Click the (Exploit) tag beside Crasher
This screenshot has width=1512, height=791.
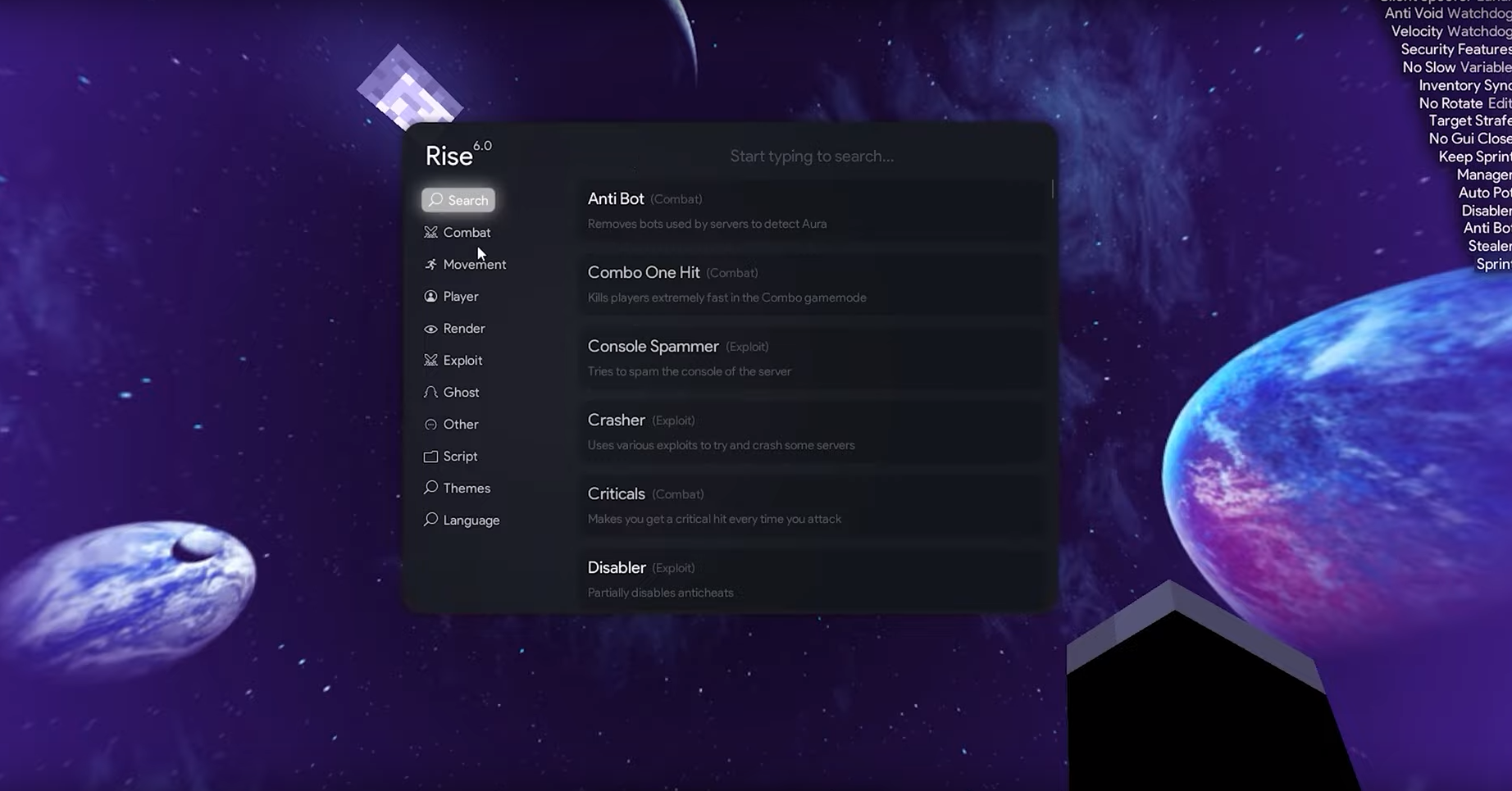click(673, 421)
